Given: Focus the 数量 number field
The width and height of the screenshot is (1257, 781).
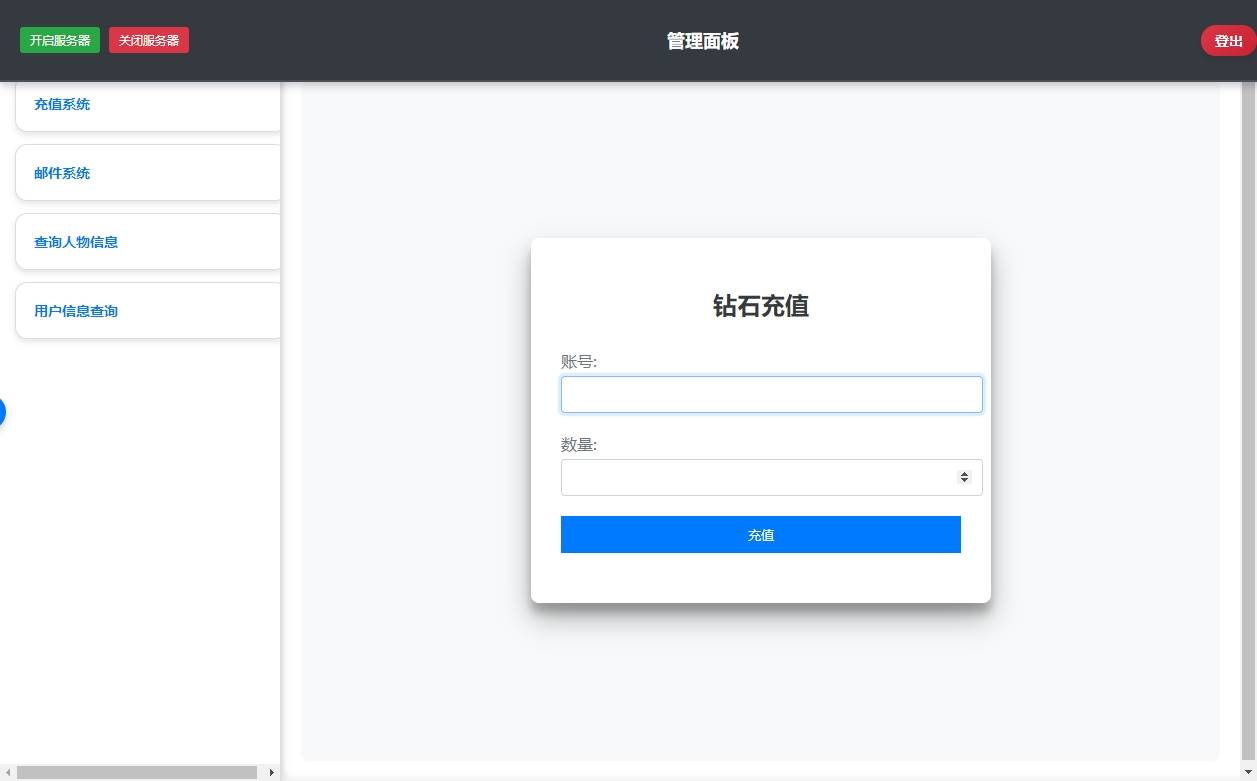Looking at the screenshot, I should click(771, 477).
